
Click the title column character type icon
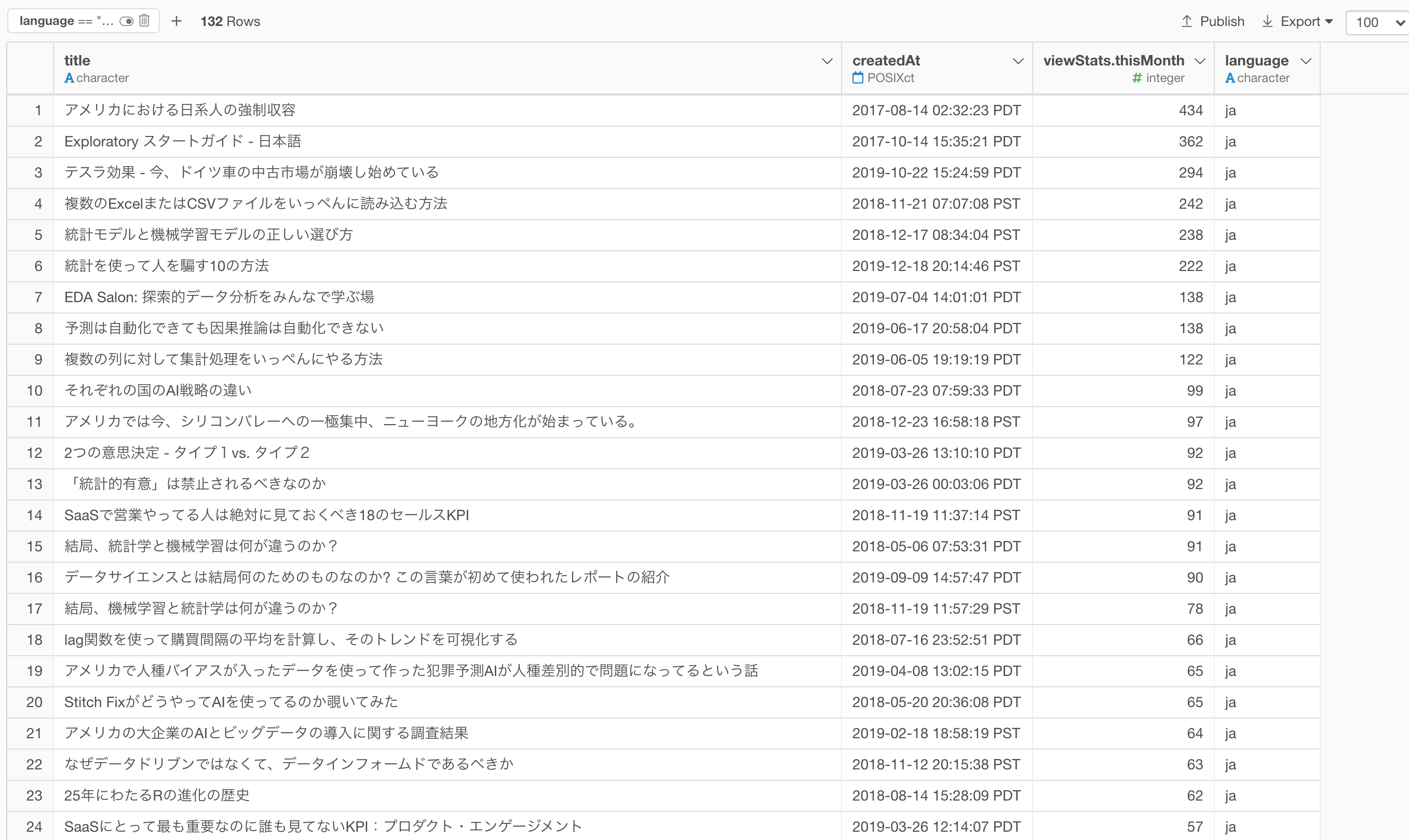point(69,78)
